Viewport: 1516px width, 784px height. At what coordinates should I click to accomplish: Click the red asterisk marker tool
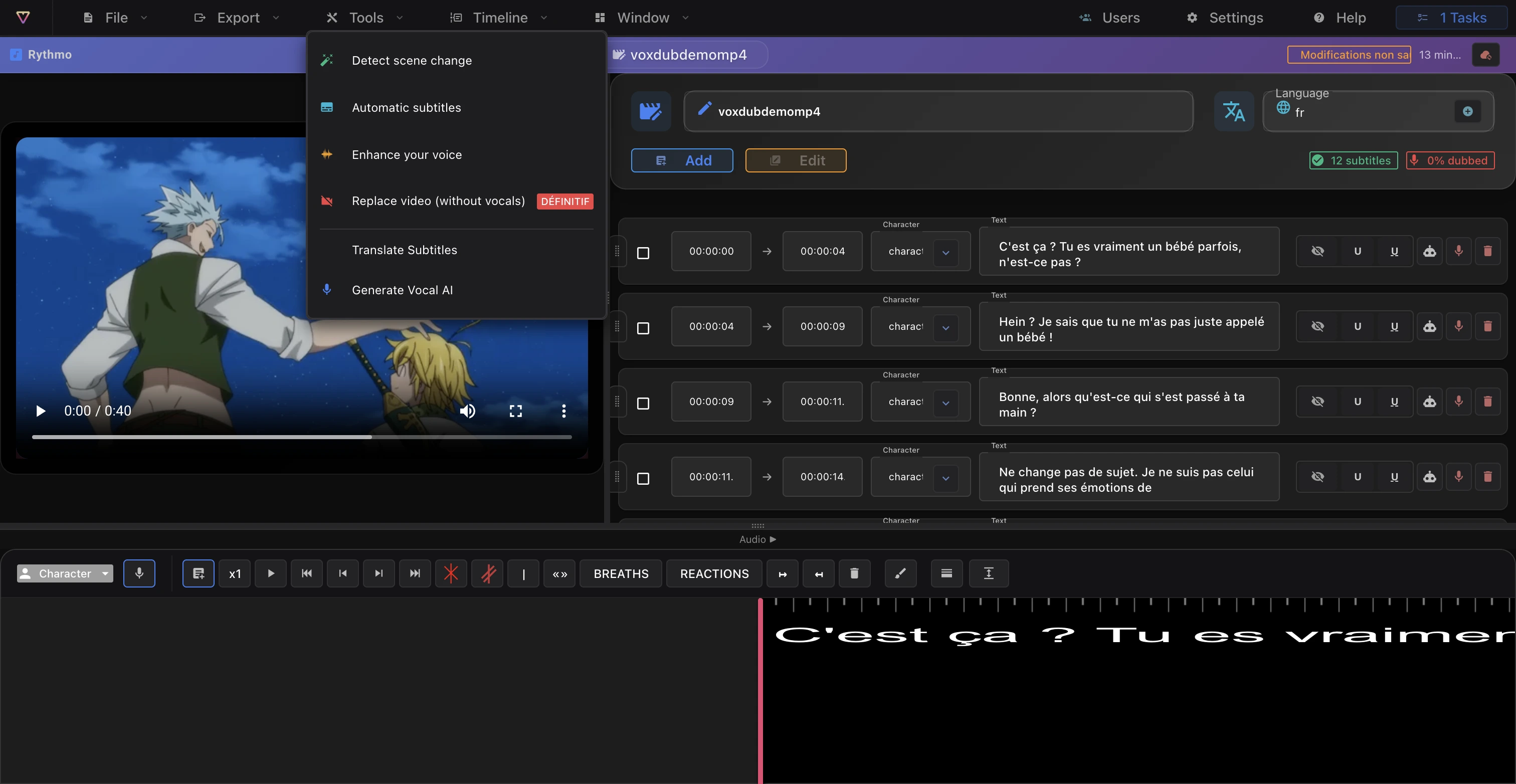451,573
